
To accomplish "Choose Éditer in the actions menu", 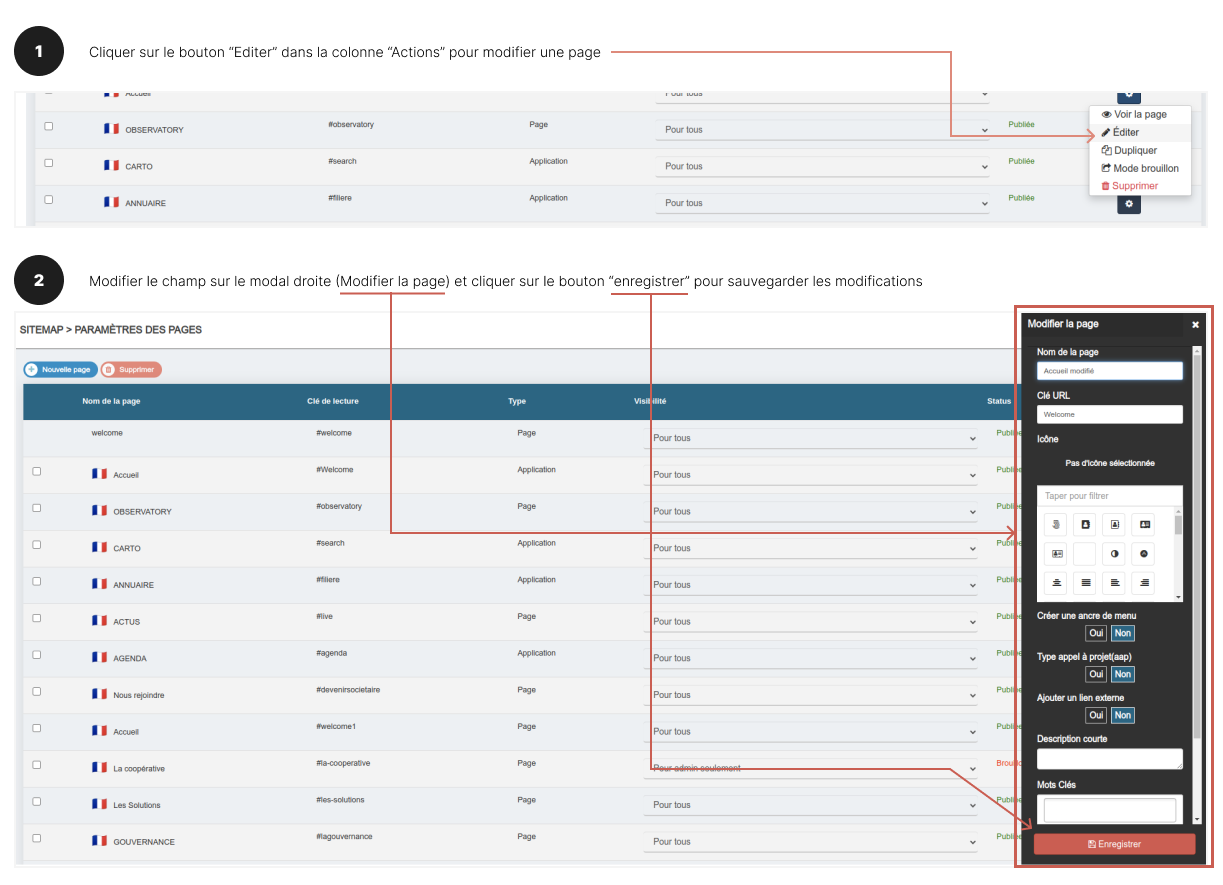I will [1125, 132].
